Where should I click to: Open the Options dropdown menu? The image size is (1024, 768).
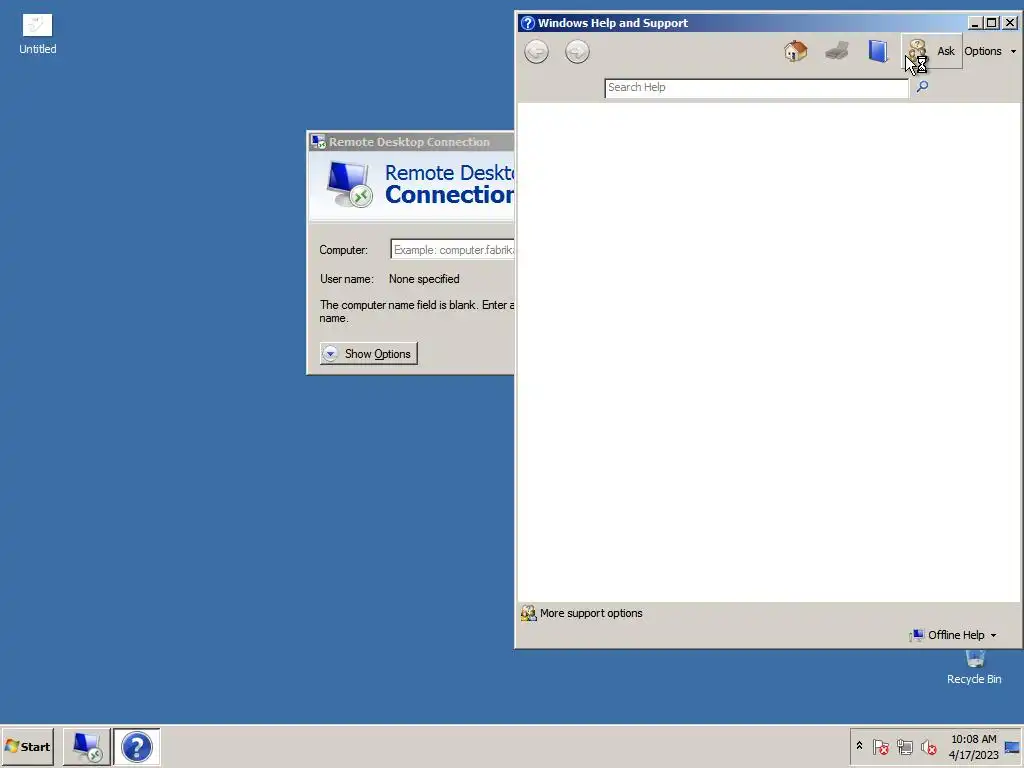(x=990, y=51)
